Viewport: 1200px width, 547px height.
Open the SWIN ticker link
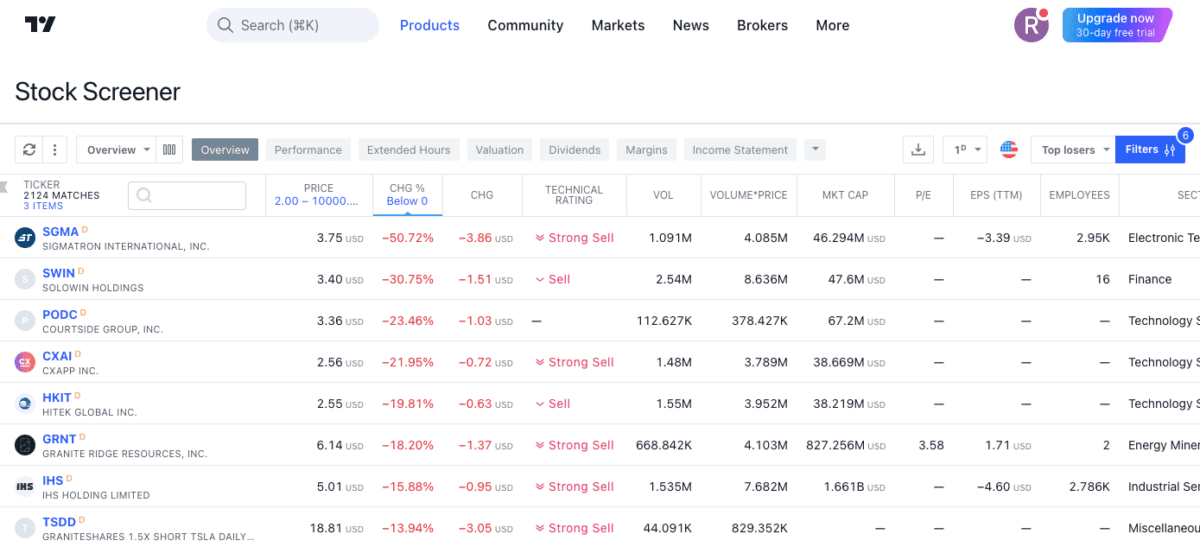coord(58,273)
